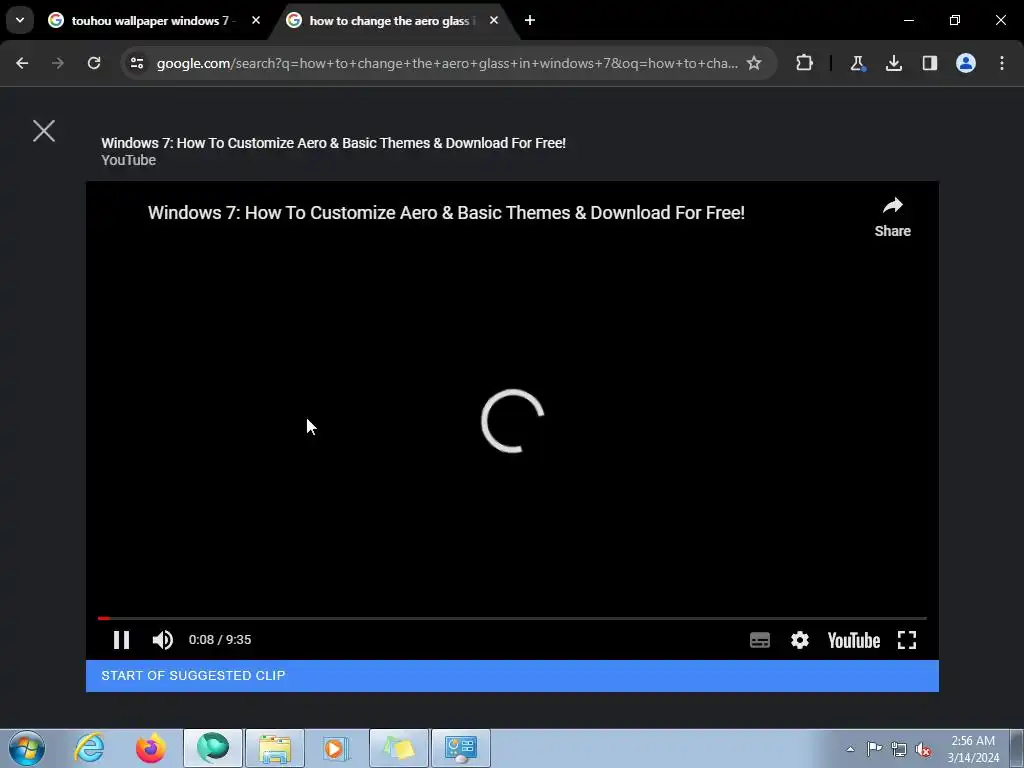Open the clock showing 2:56 AM
1024x768 pixels.
(x=973, y=749)
